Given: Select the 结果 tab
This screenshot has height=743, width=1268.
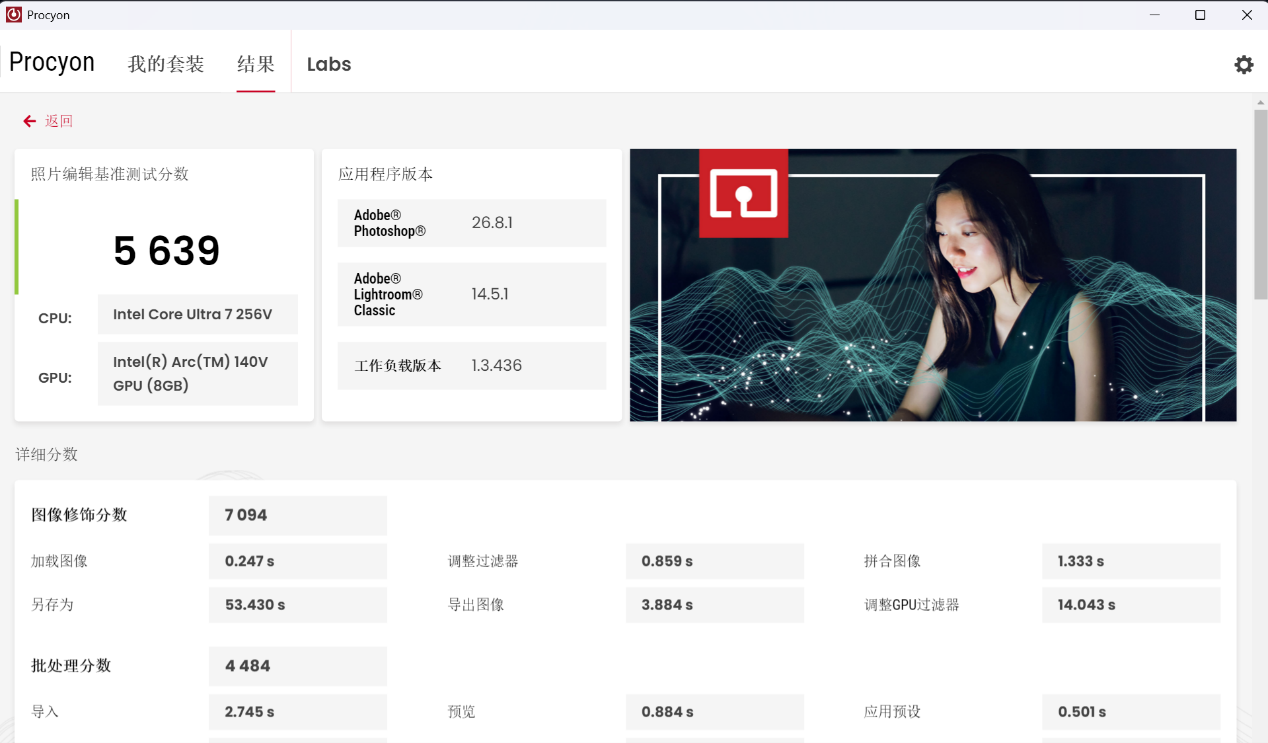Looking at the screenshot, I should pos(256,62).
